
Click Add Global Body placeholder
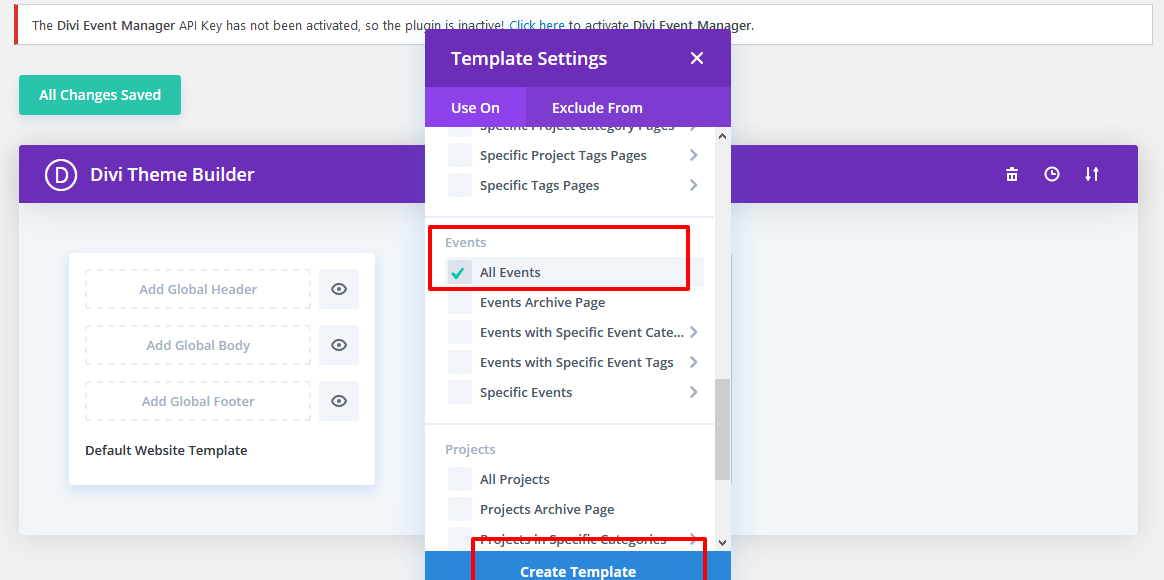pyautogui.click(x=198, y=345)
